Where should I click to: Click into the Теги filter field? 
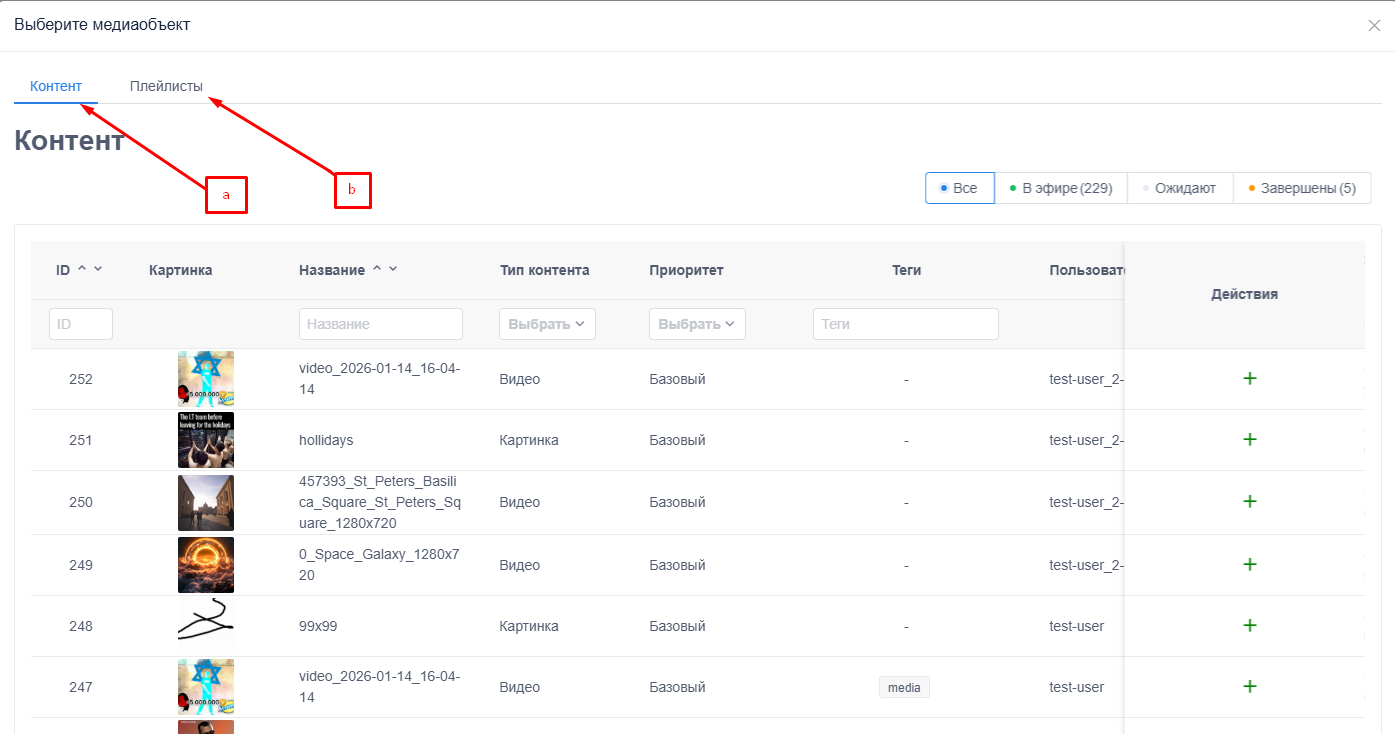point(906,324)
